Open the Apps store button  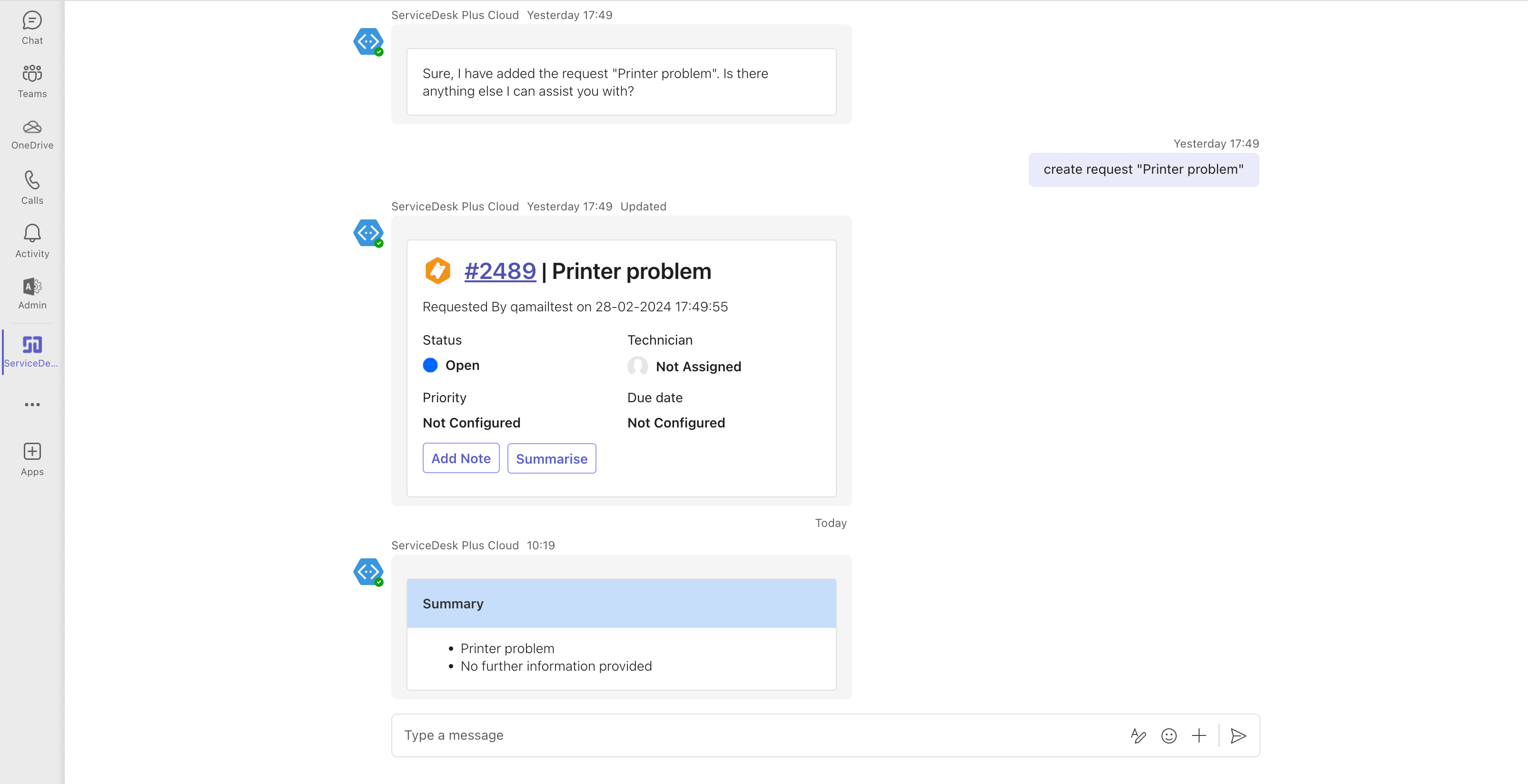[32, 459]
